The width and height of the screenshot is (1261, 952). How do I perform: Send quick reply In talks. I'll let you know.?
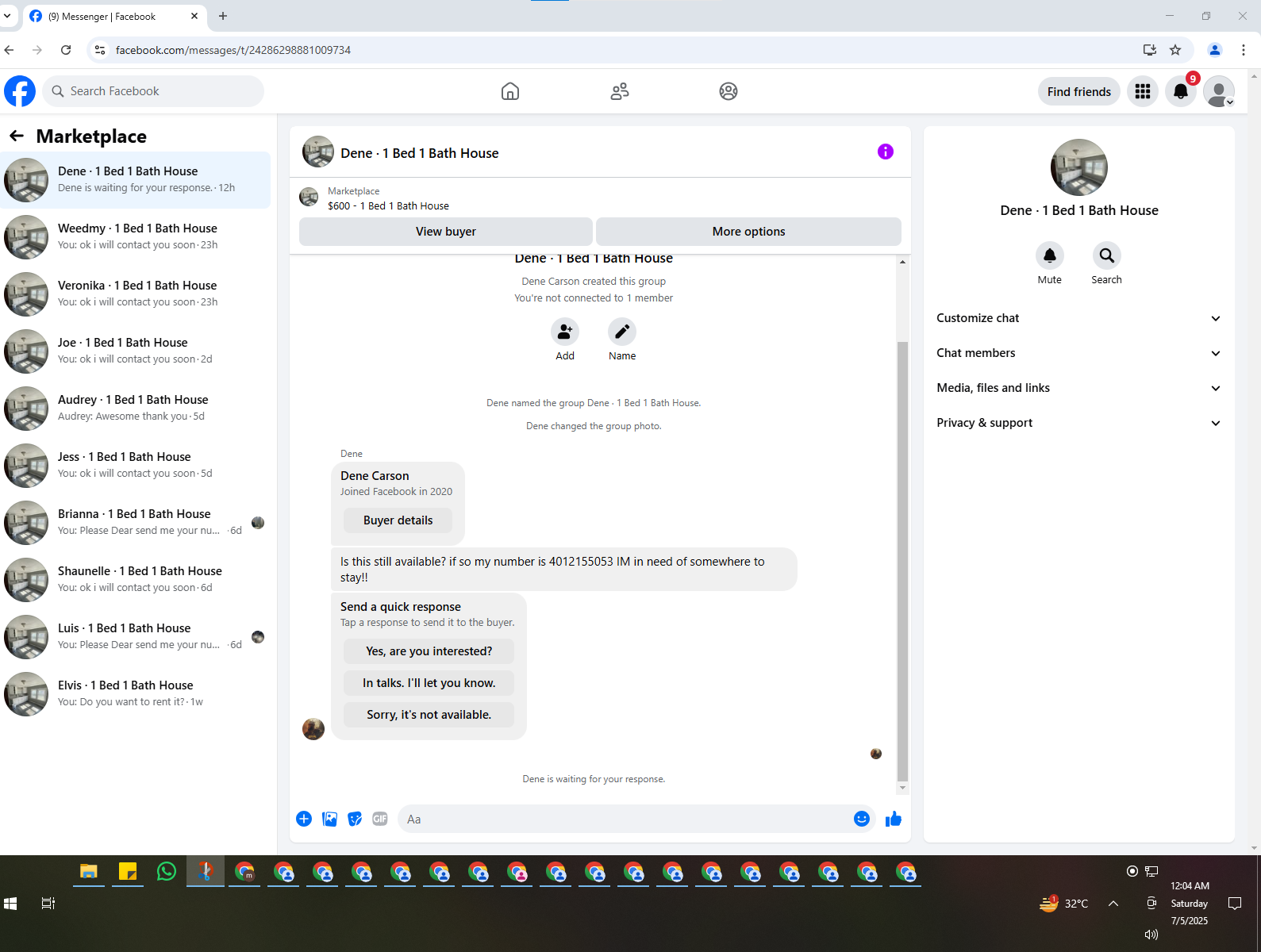pyautogui.click(x=429, y=683)
